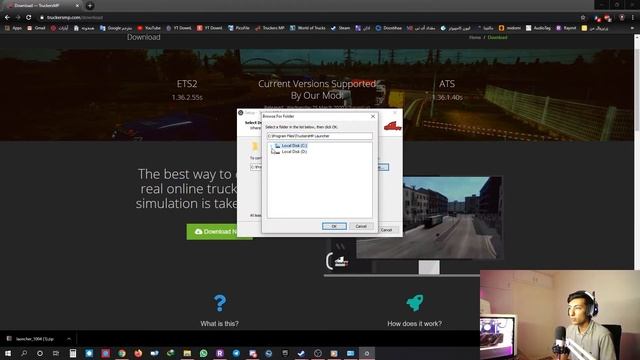Click the green Download Now button

pos(220,231)
